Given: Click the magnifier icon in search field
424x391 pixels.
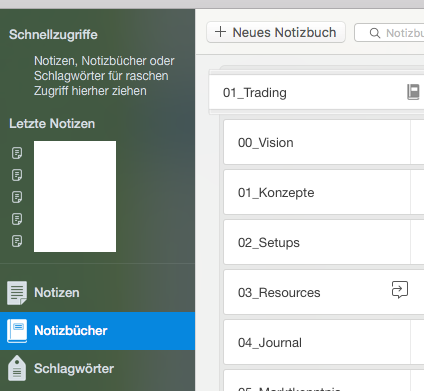Looking at the screenshot, I should 375,33.
